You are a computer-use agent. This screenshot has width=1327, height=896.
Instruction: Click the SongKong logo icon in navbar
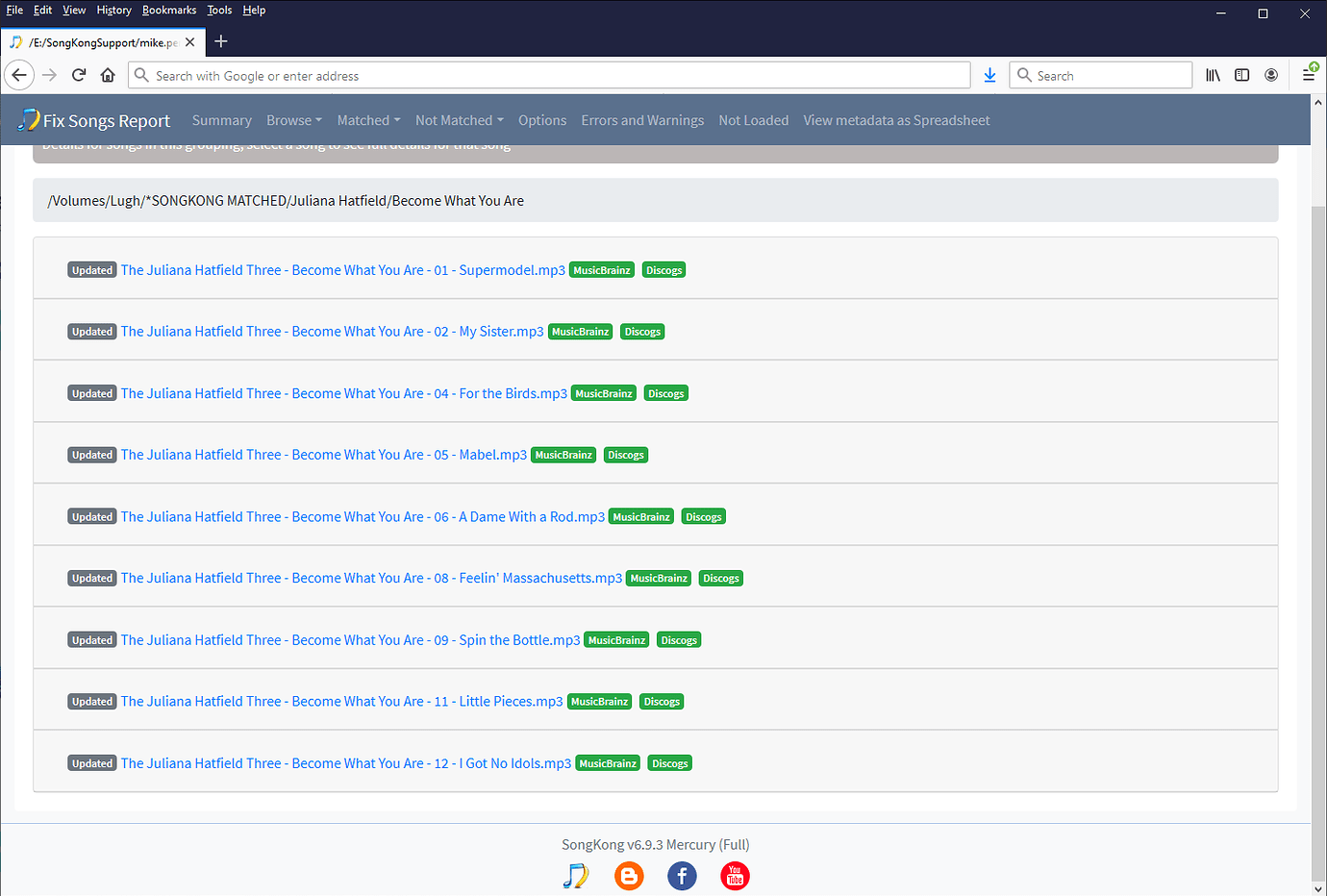[x=29, y=120]
